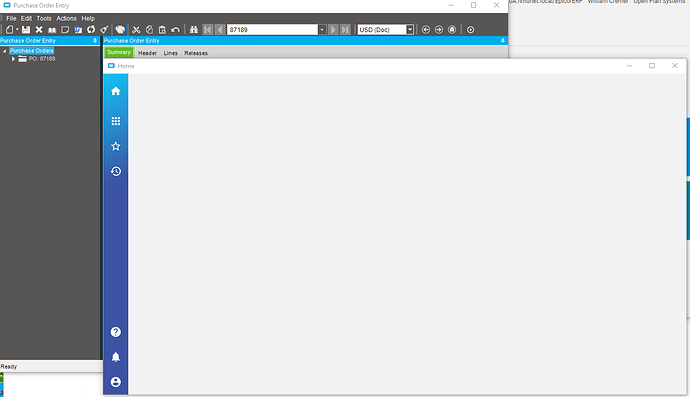Click the Undo arrow icon
This screenshot has width=690, height=397.
[175, 29]
